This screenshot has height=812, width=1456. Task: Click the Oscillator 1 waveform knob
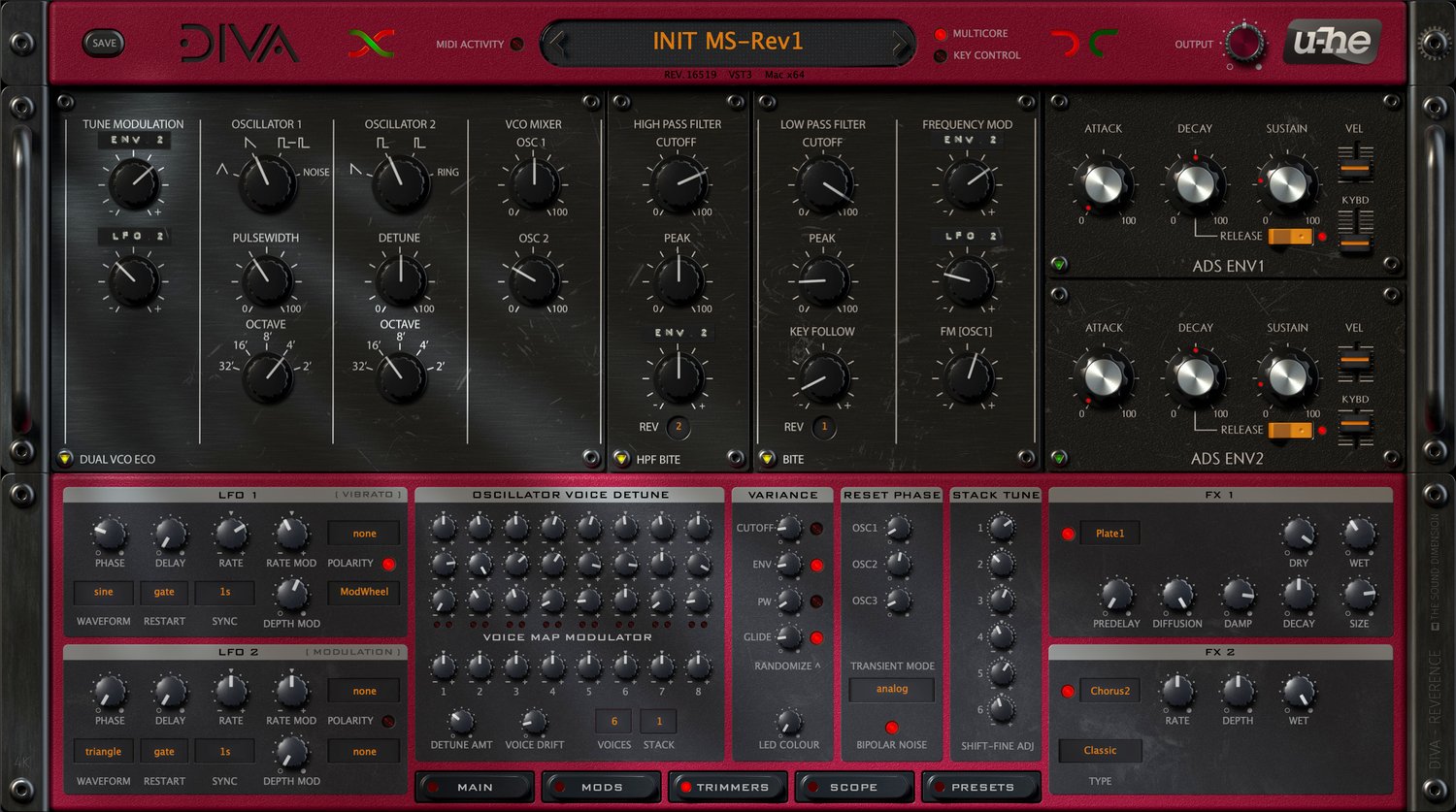[x=267, y=183]
